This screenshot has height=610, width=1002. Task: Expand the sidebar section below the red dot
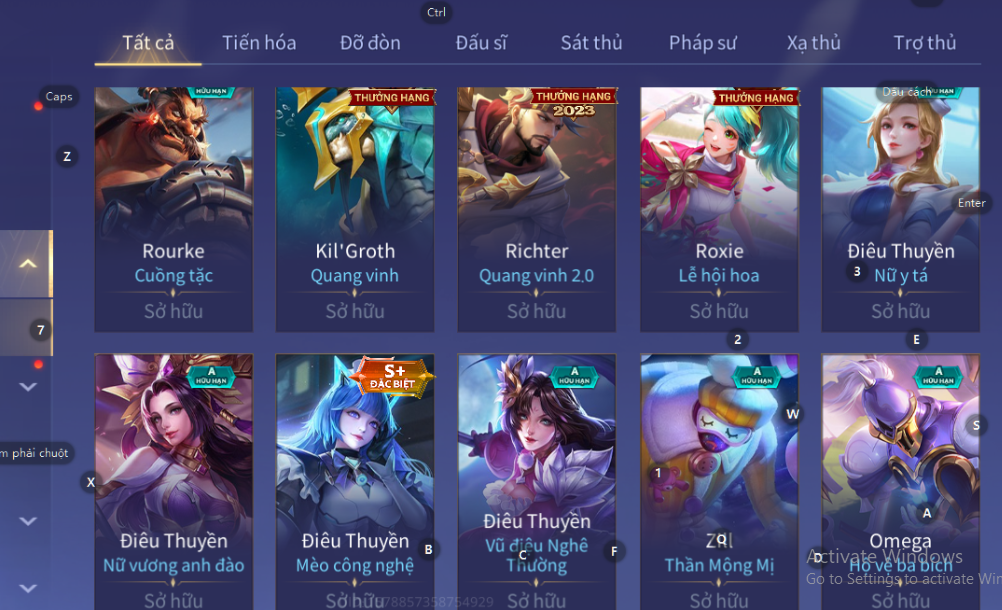tap(27, 386)
